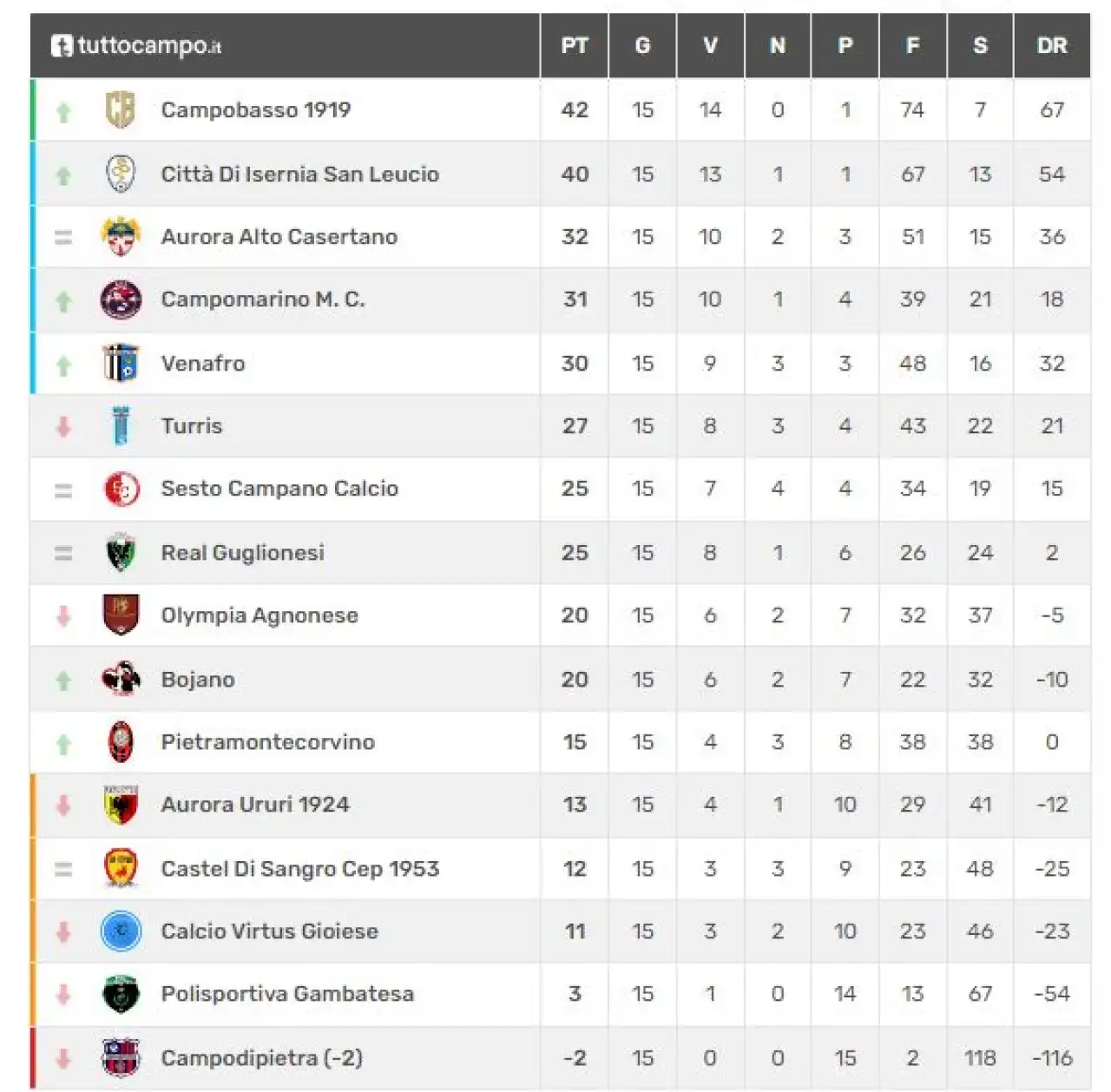Screen dimensions: 1111x1092
Task: Open Real Guglionesi team link
Action: click(x=243, y=553)
